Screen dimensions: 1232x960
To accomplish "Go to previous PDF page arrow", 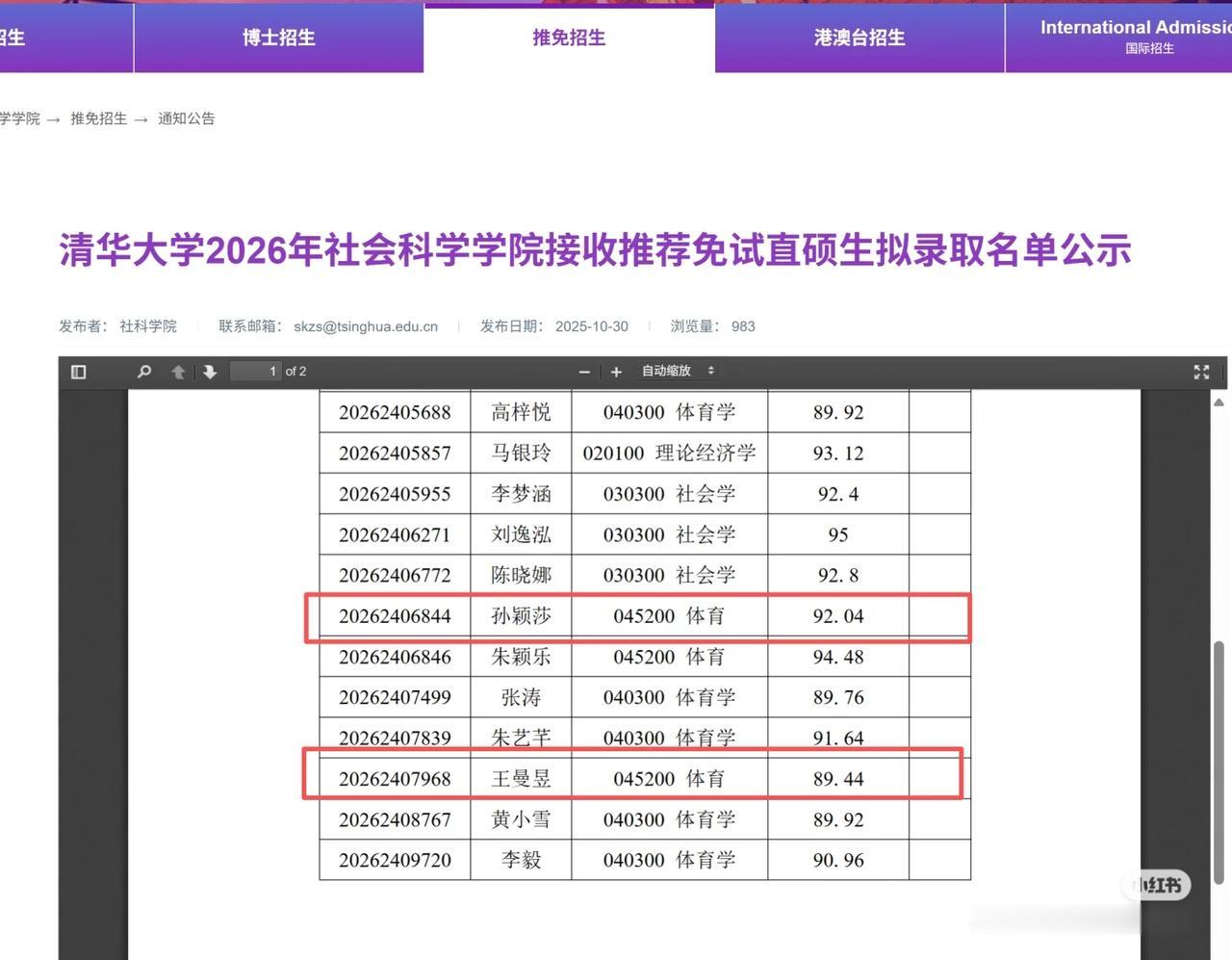I will (178, 372).
